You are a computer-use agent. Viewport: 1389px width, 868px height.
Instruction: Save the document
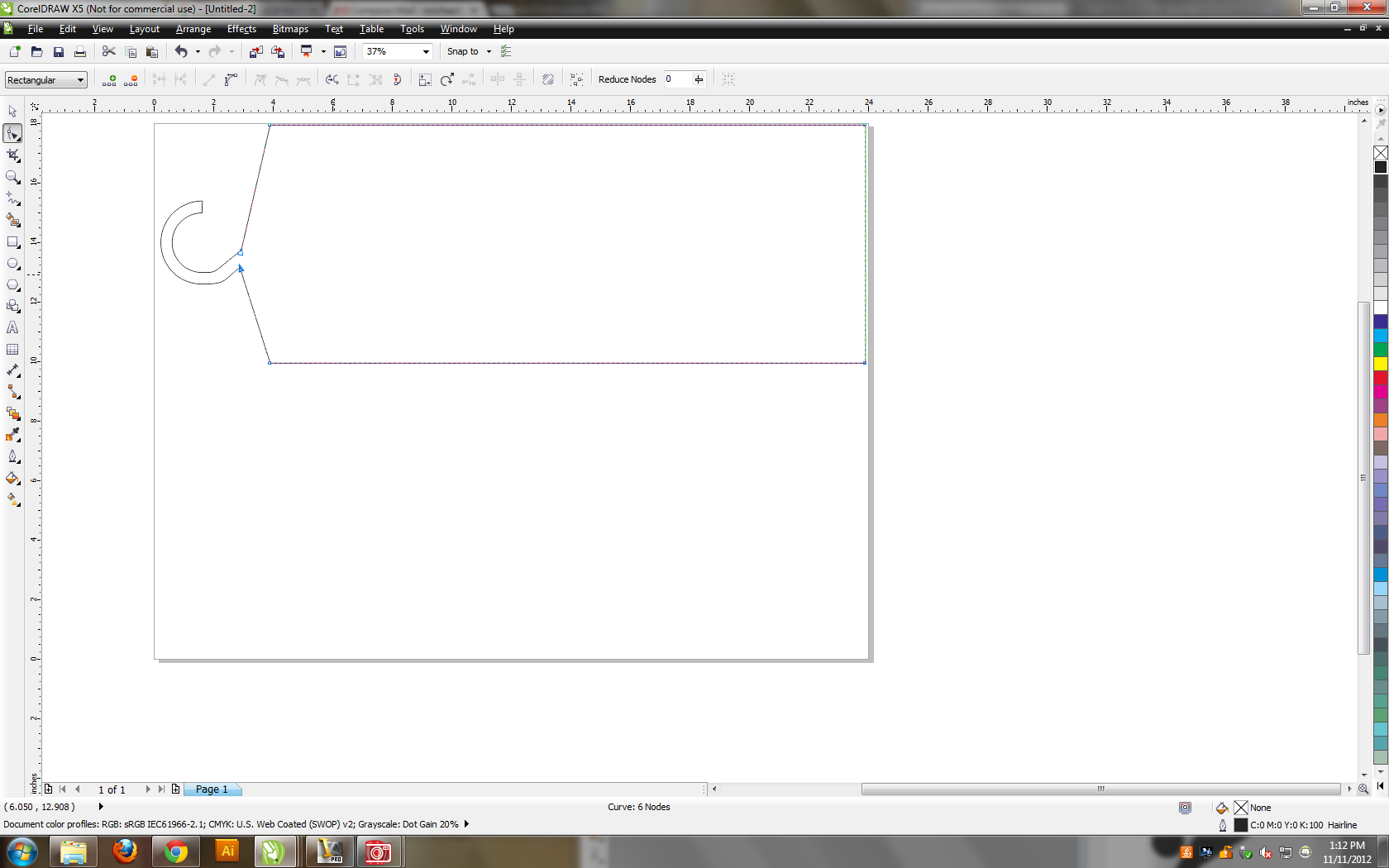58,51
